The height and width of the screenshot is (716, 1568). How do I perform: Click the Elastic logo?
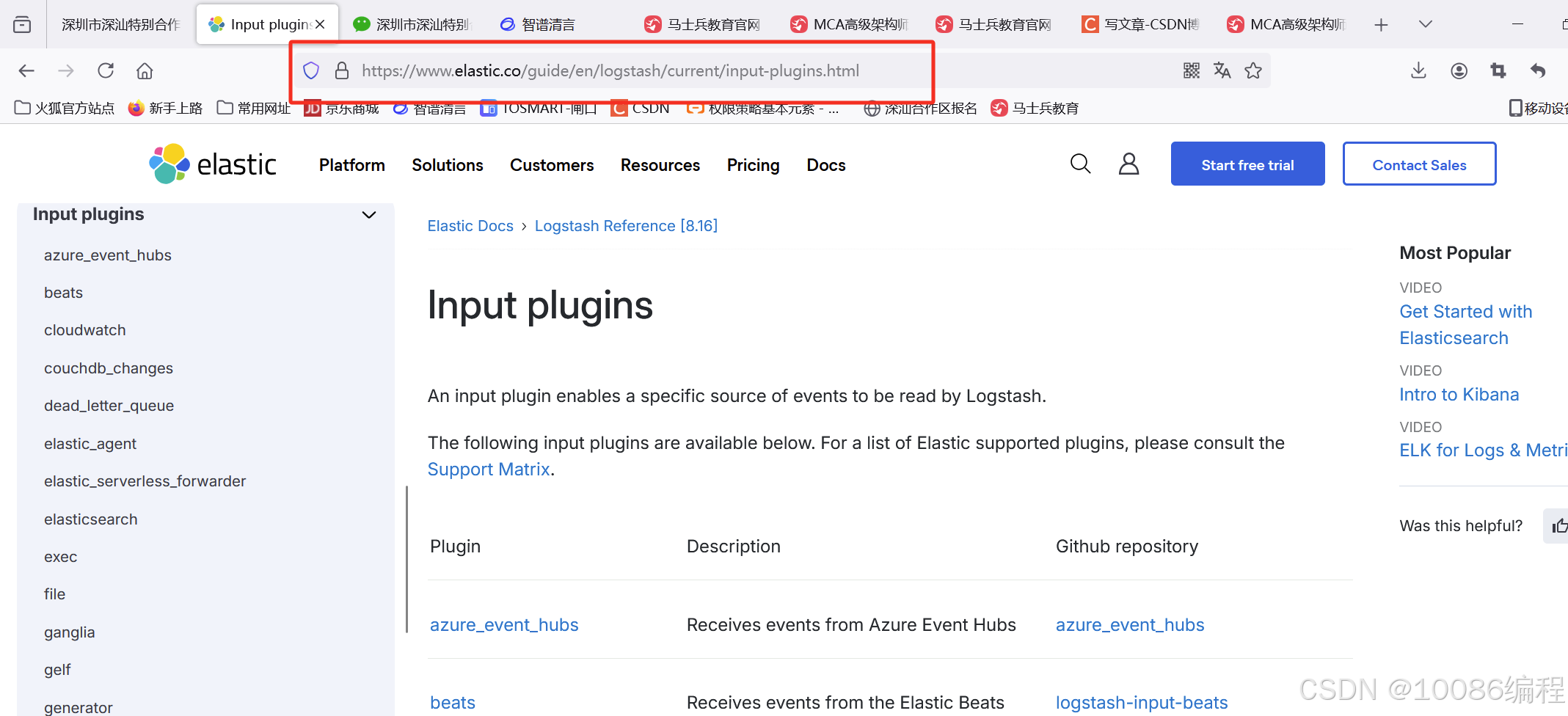click(x=213, y=164)
